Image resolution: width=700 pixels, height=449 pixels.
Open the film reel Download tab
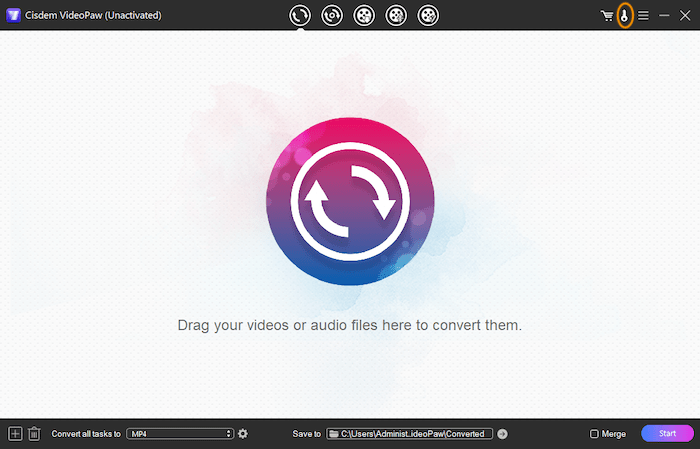(x=364, y=16)
